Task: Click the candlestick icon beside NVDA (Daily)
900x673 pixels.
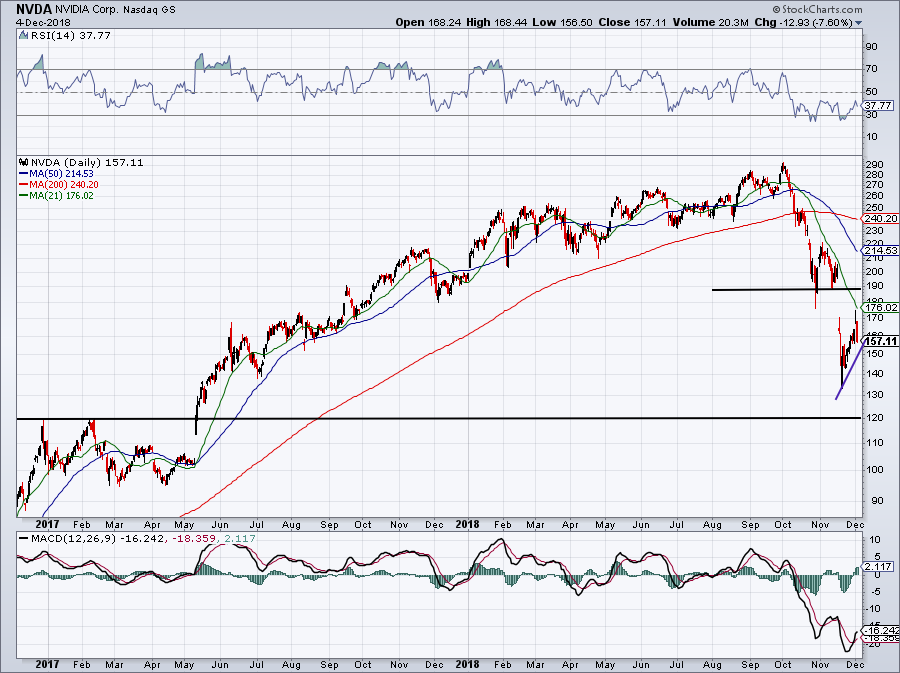Action: pyautogui.click(x=24, y=162)
